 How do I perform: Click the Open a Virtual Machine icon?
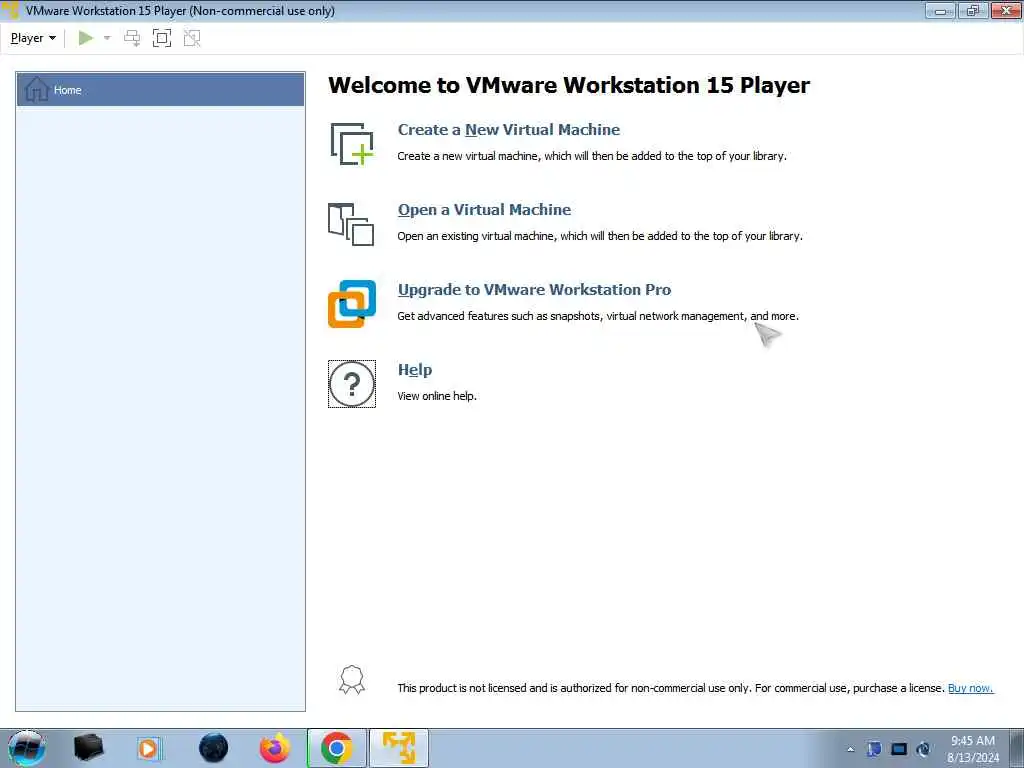click(351, 224)
